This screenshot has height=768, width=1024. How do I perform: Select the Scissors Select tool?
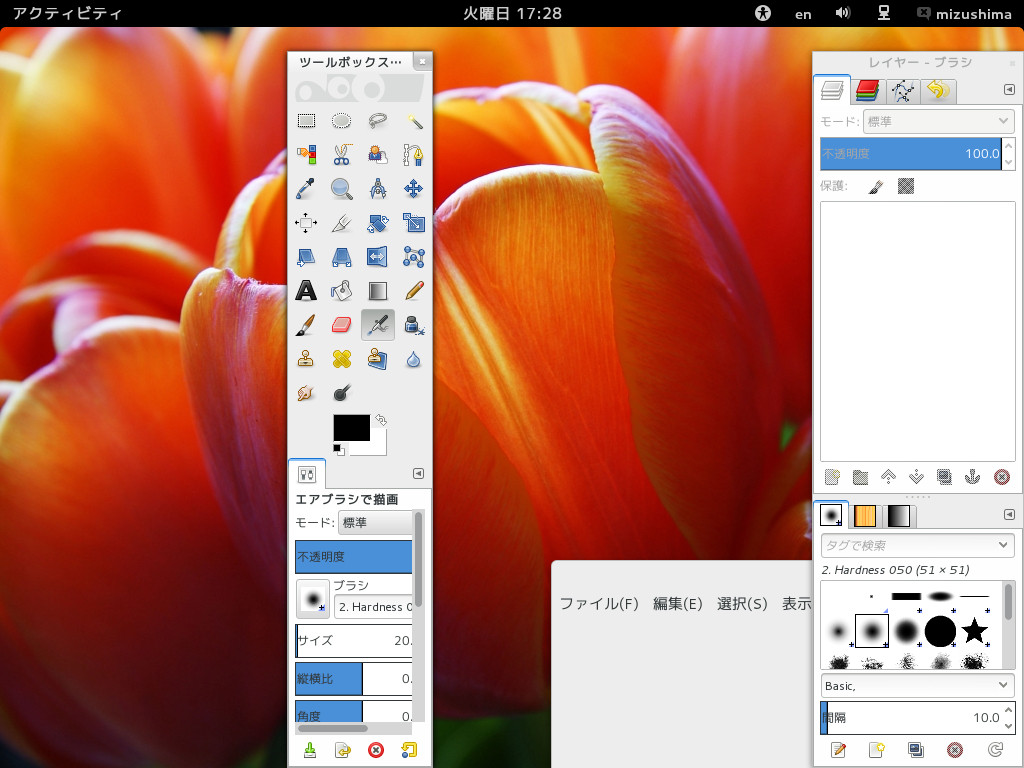pos(342,155)
